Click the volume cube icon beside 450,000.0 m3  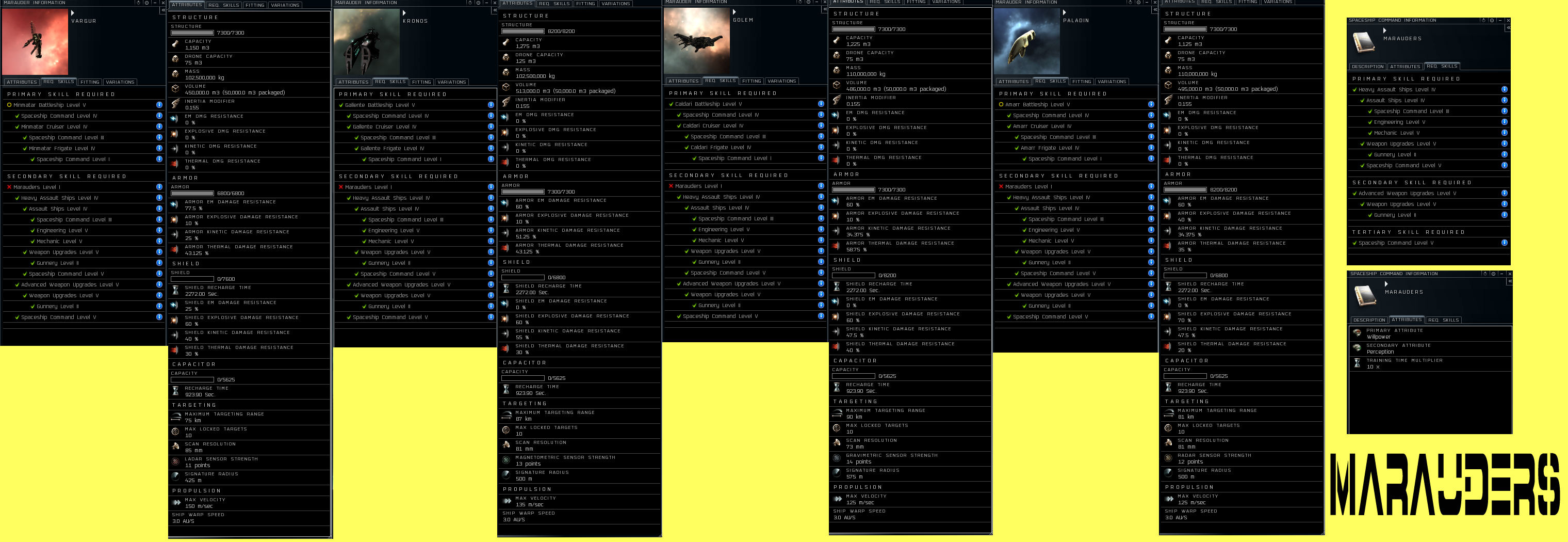coord(175,89)
